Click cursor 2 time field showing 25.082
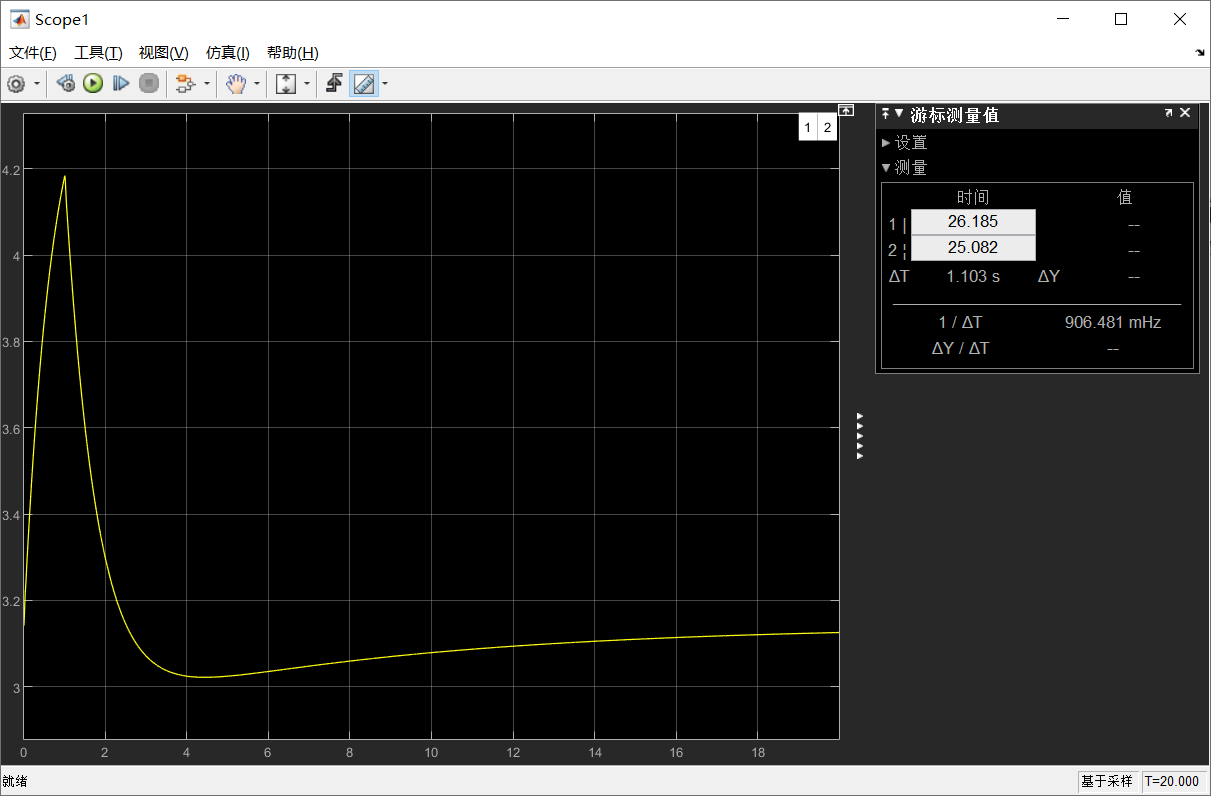This screenshot has width=1211, height=796. [x=972, y=248]
